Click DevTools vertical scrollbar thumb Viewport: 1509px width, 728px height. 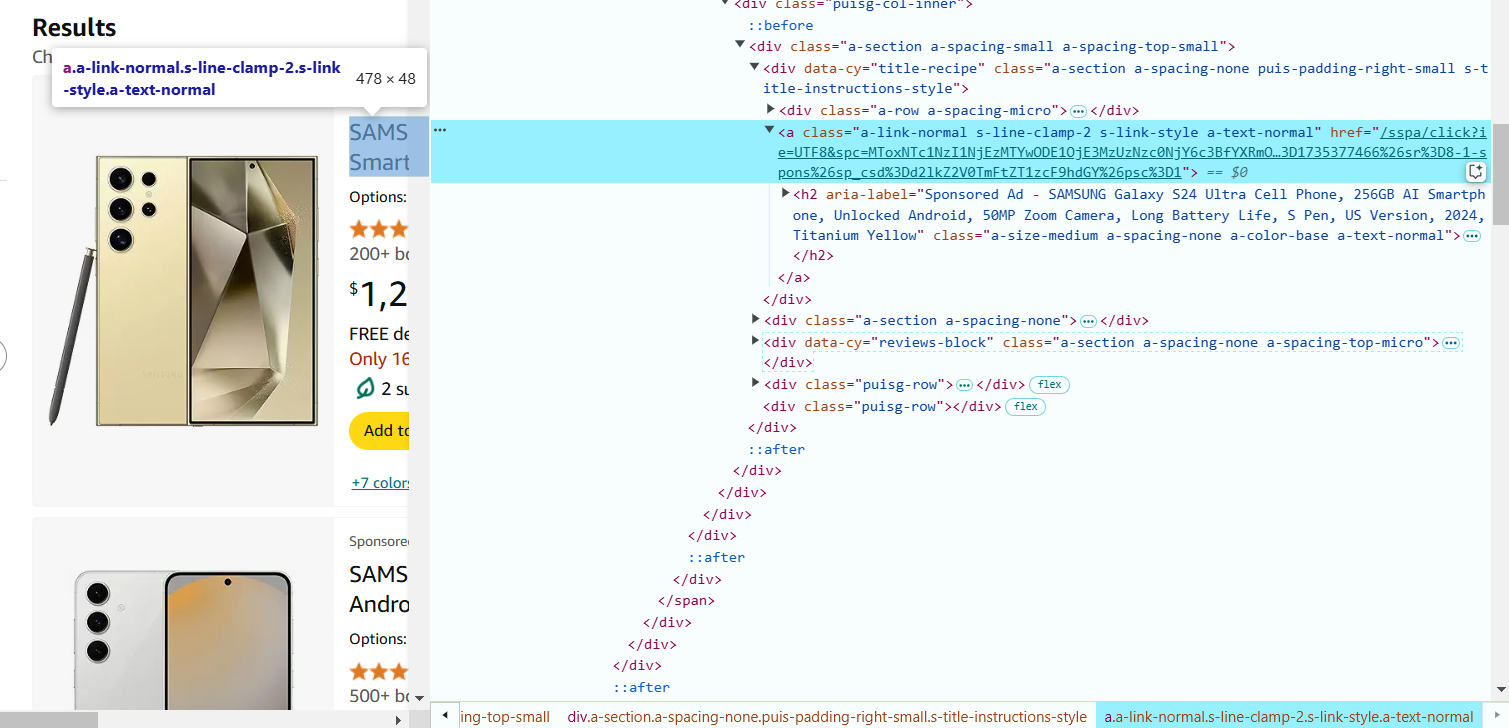pos(1500,172)
